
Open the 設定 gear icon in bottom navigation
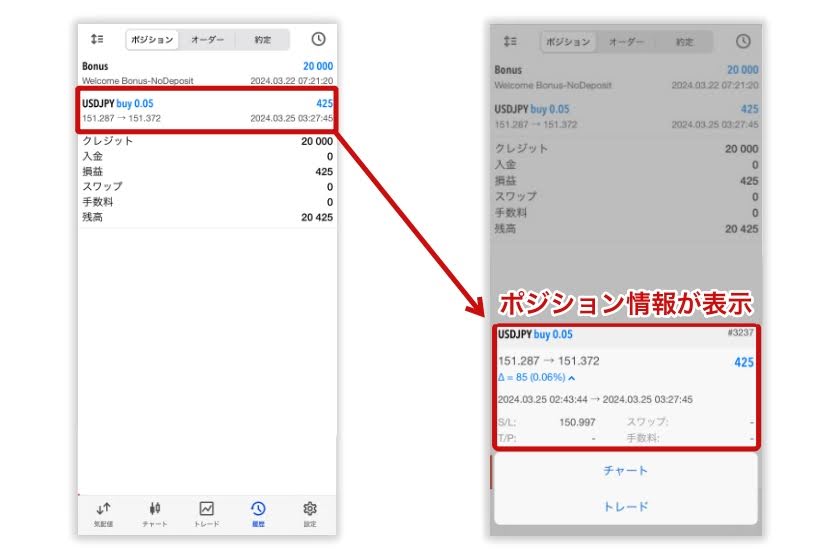pos(310,512)
